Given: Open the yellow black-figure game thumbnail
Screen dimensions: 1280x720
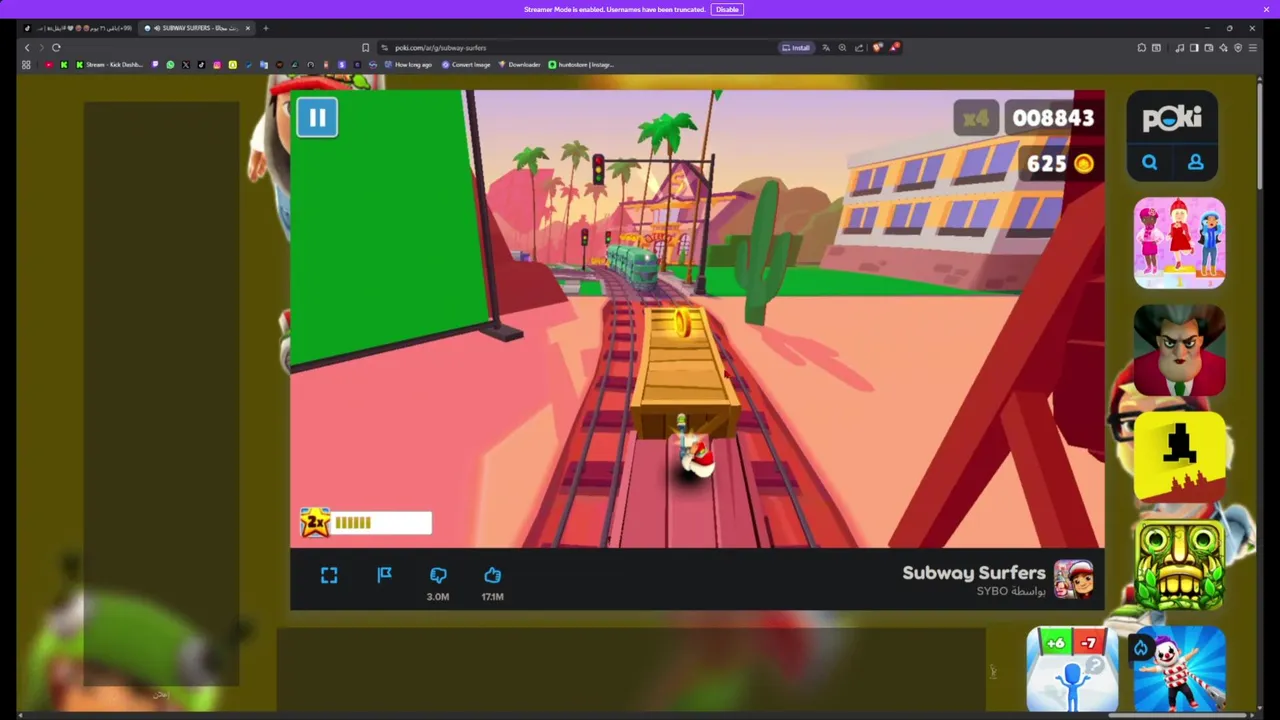Looking at the screenshot, I should 1180,457.
